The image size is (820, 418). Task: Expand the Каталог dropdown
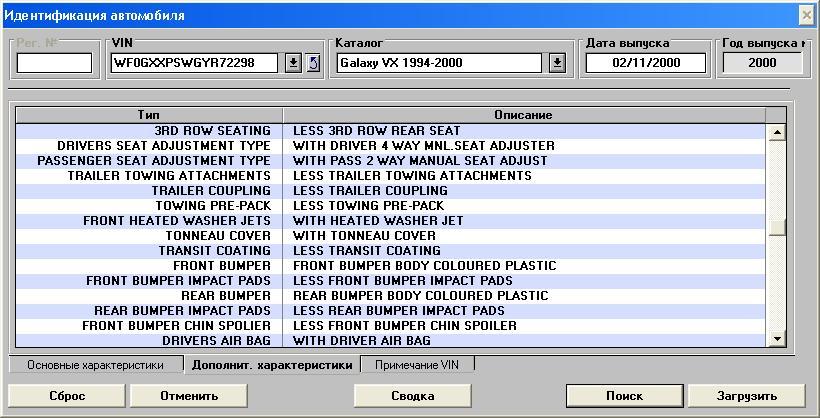coord(557,63)
